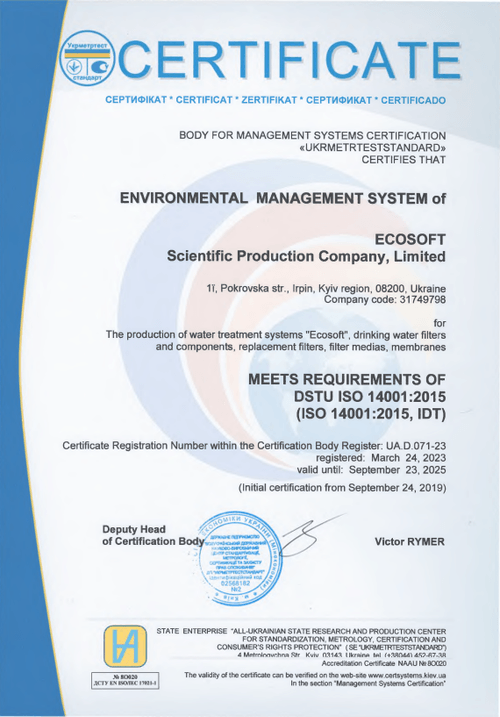This screenshot has width=500, height=717.
Task: Click the '№ 8O020' box under the logo
Action: coord(125,680)
